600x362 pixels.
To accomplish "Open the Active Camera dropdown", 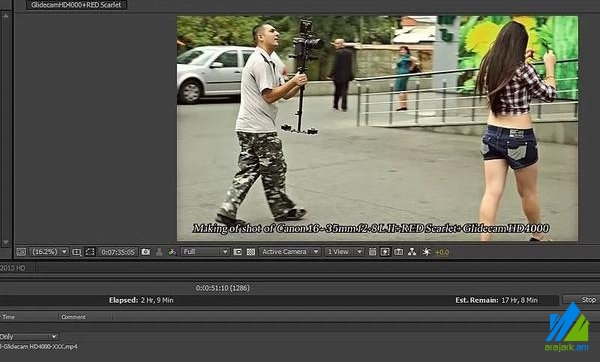I will pos(290,252).
